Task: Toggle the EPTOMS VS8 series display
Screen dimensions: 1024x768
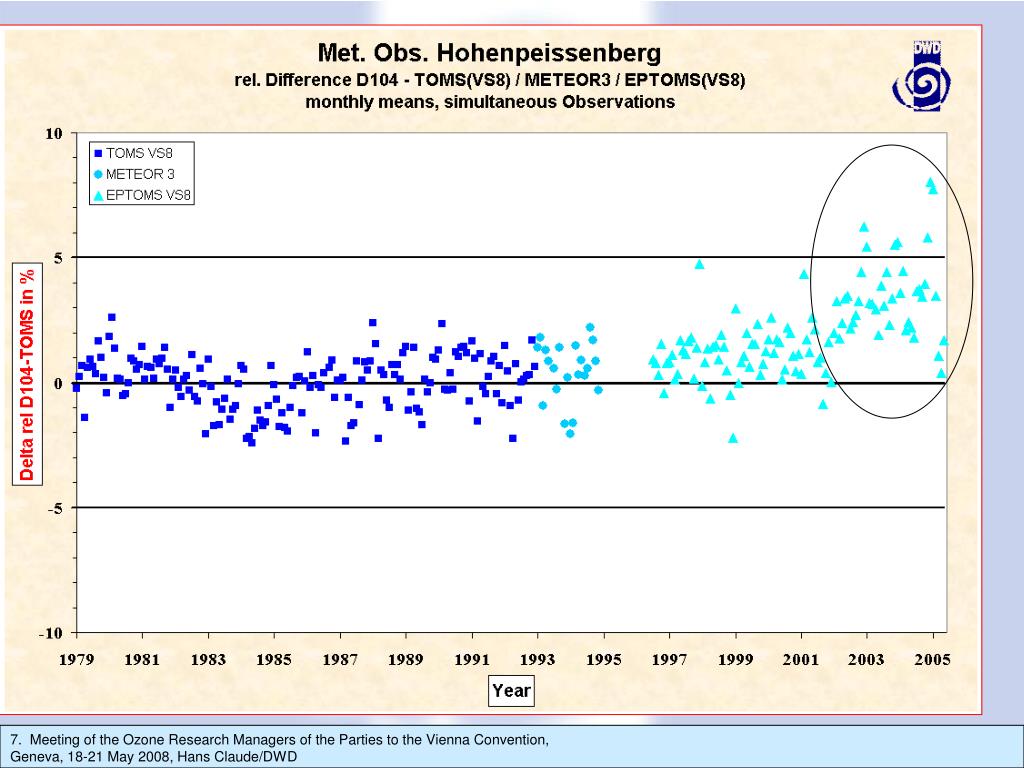Action: coord(145,196)
